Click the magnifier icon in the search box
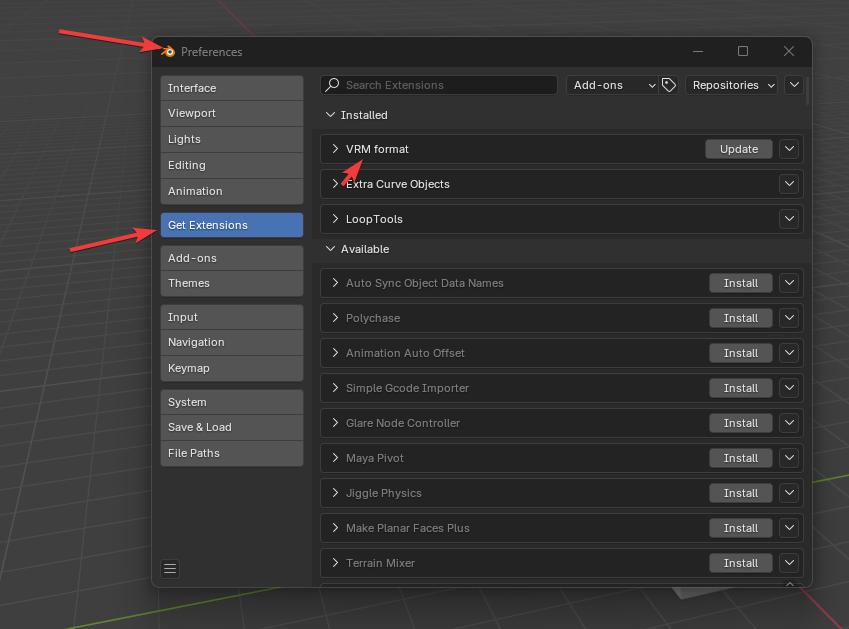 334,86
